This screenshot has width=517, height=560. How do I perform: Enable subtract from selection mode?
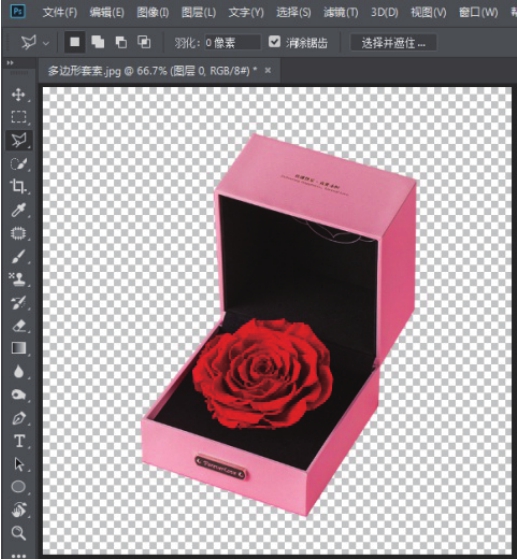(x=121, y=42)
